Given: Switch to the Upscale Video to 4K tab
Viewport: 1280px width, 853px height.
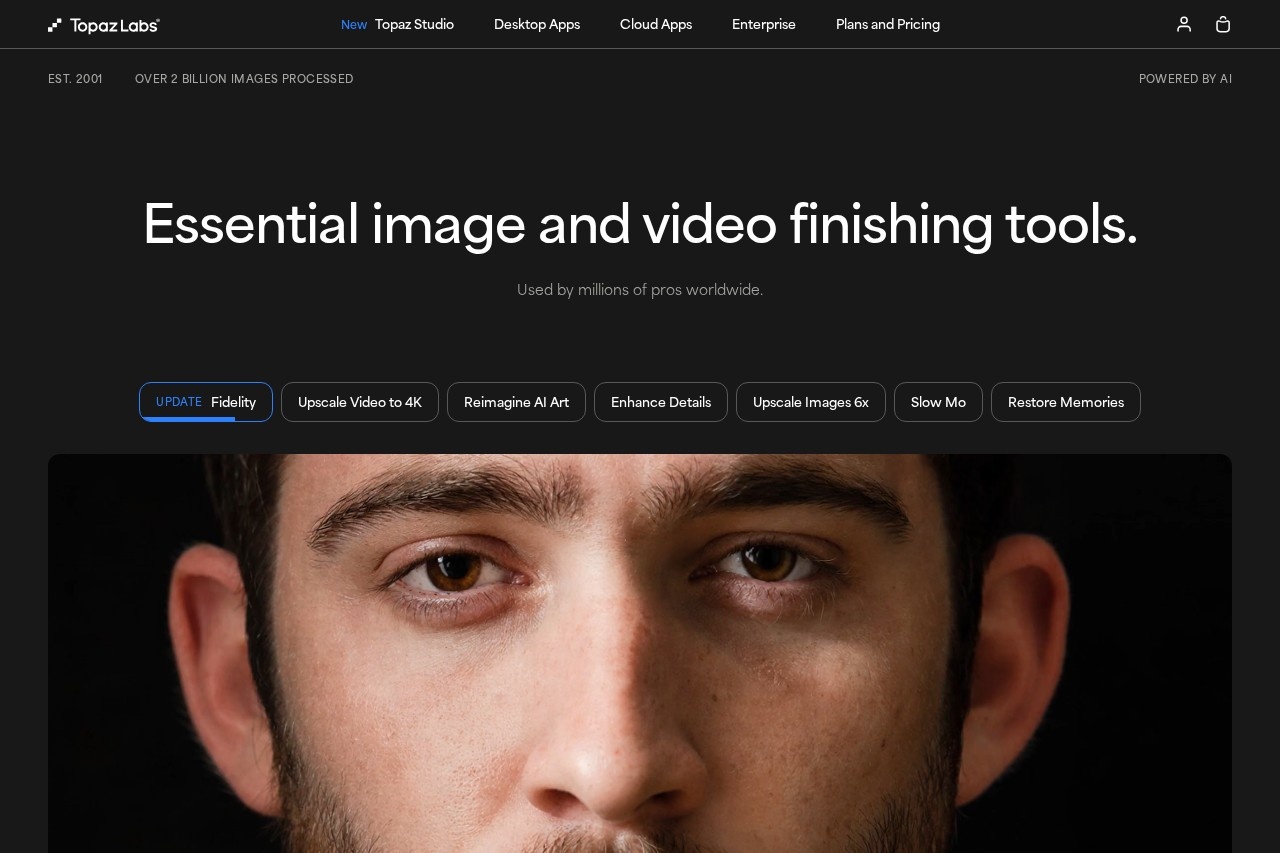Looking at the screenshot, I should point(360,402).
